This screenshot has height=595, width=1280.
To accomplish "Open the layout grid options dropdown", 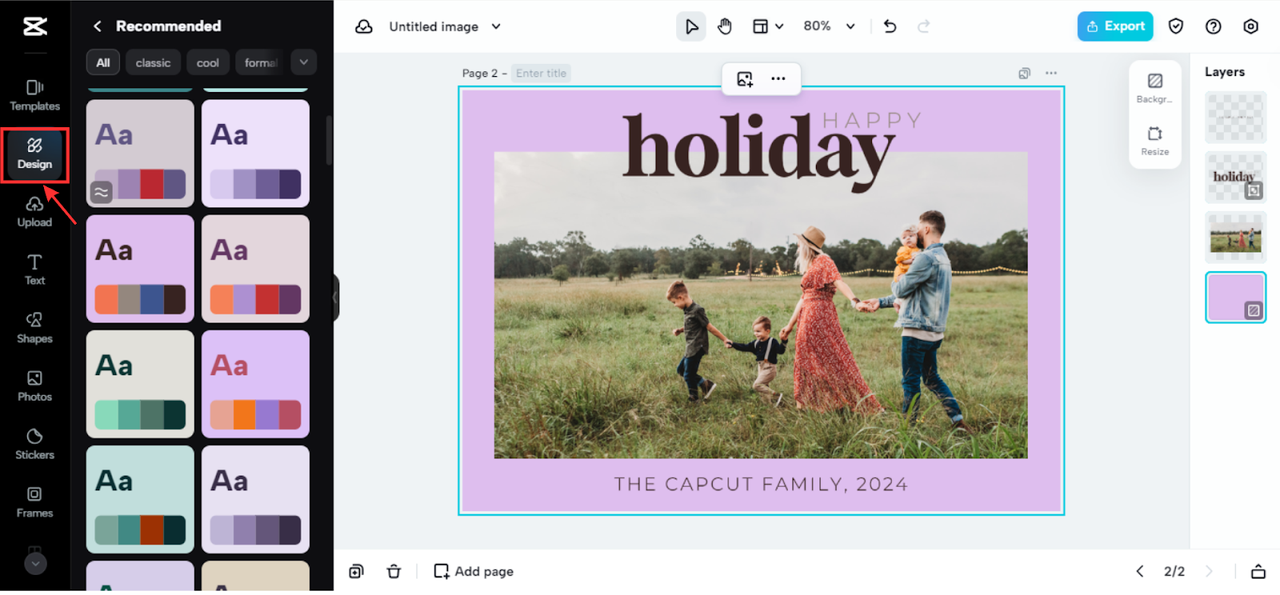I will click(x=768, y=27).
